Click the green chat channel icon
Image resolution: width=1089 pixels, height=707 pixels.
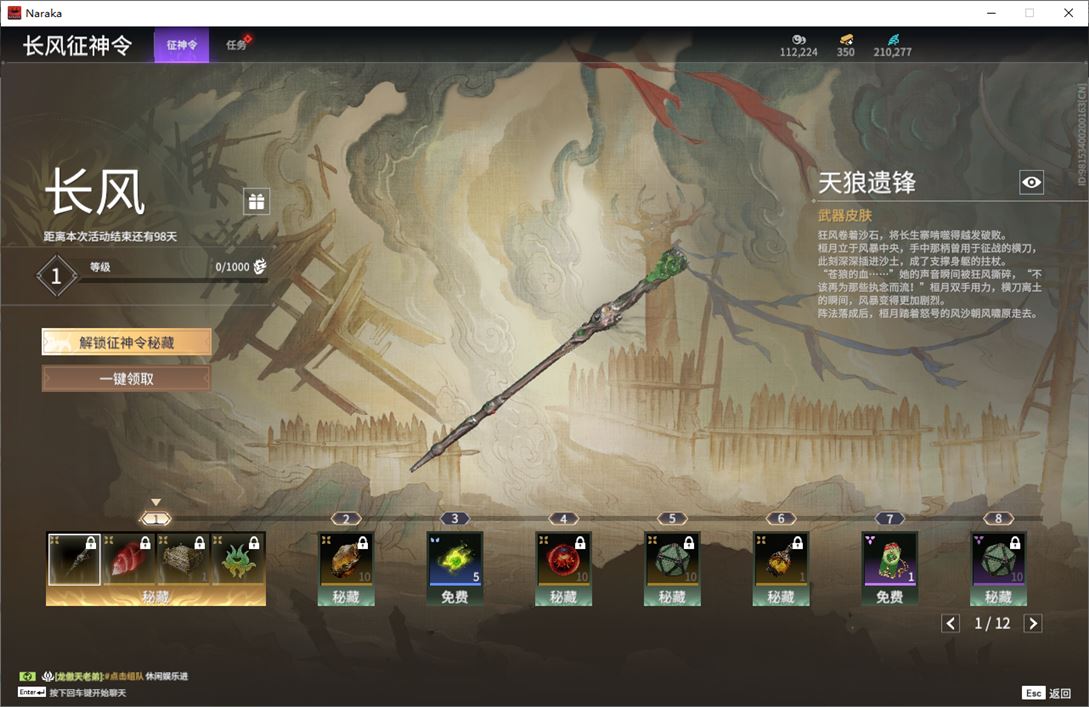(27, 676)
